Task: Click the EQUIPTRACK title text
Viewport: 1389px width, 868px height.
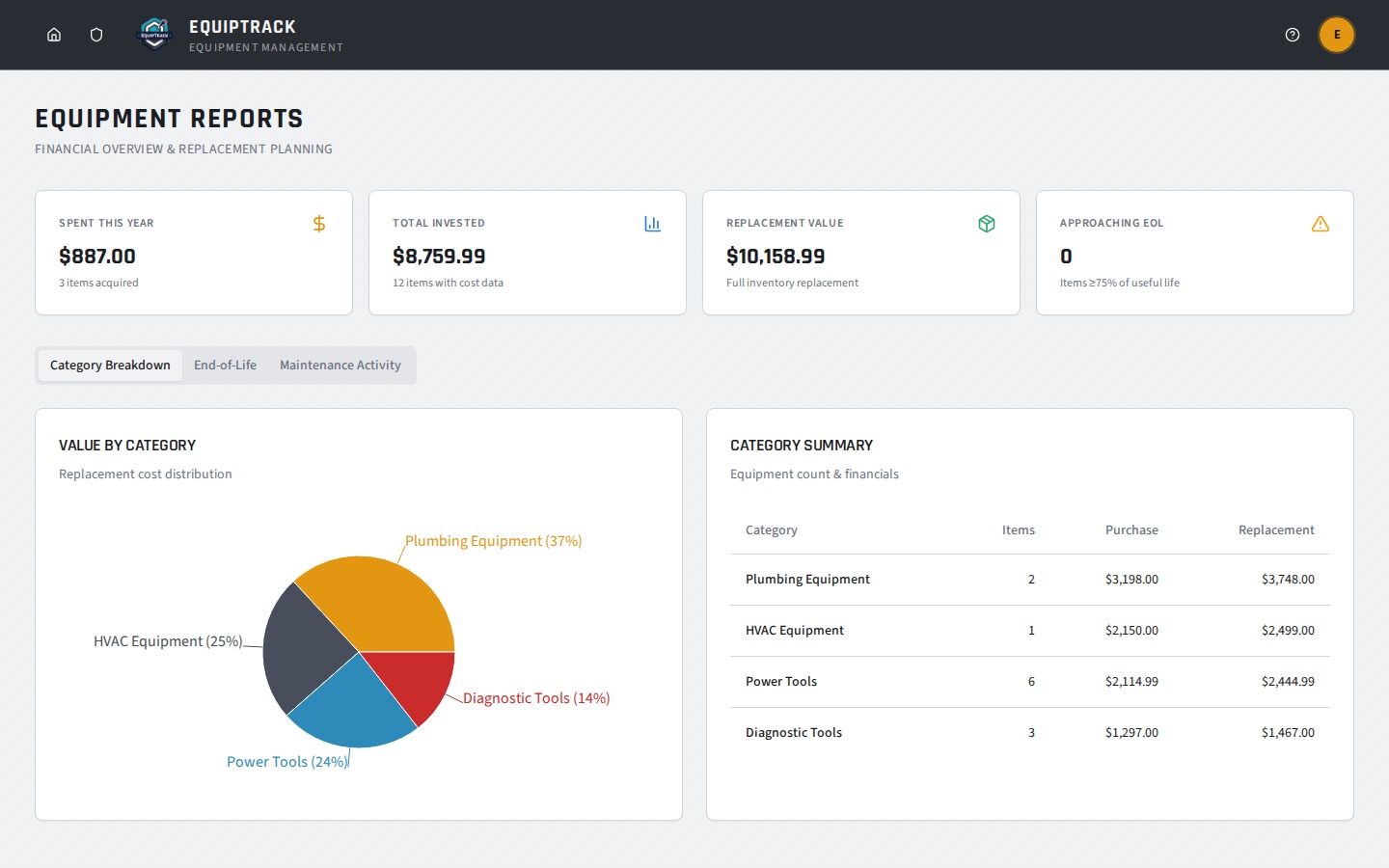Action: tap(242, 27)
